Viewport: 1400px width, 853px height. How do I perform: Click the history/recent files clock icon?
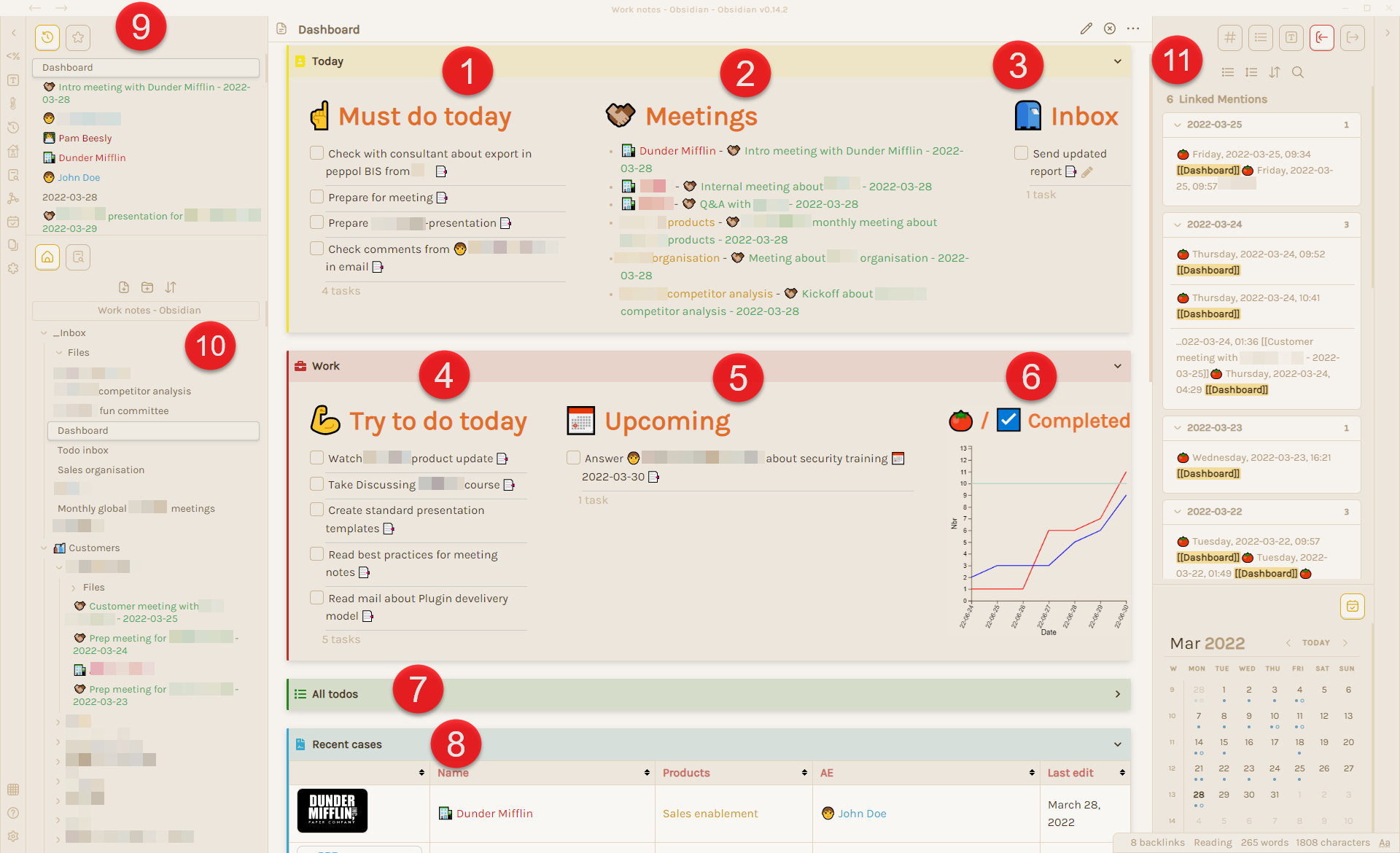coord(48,38)
